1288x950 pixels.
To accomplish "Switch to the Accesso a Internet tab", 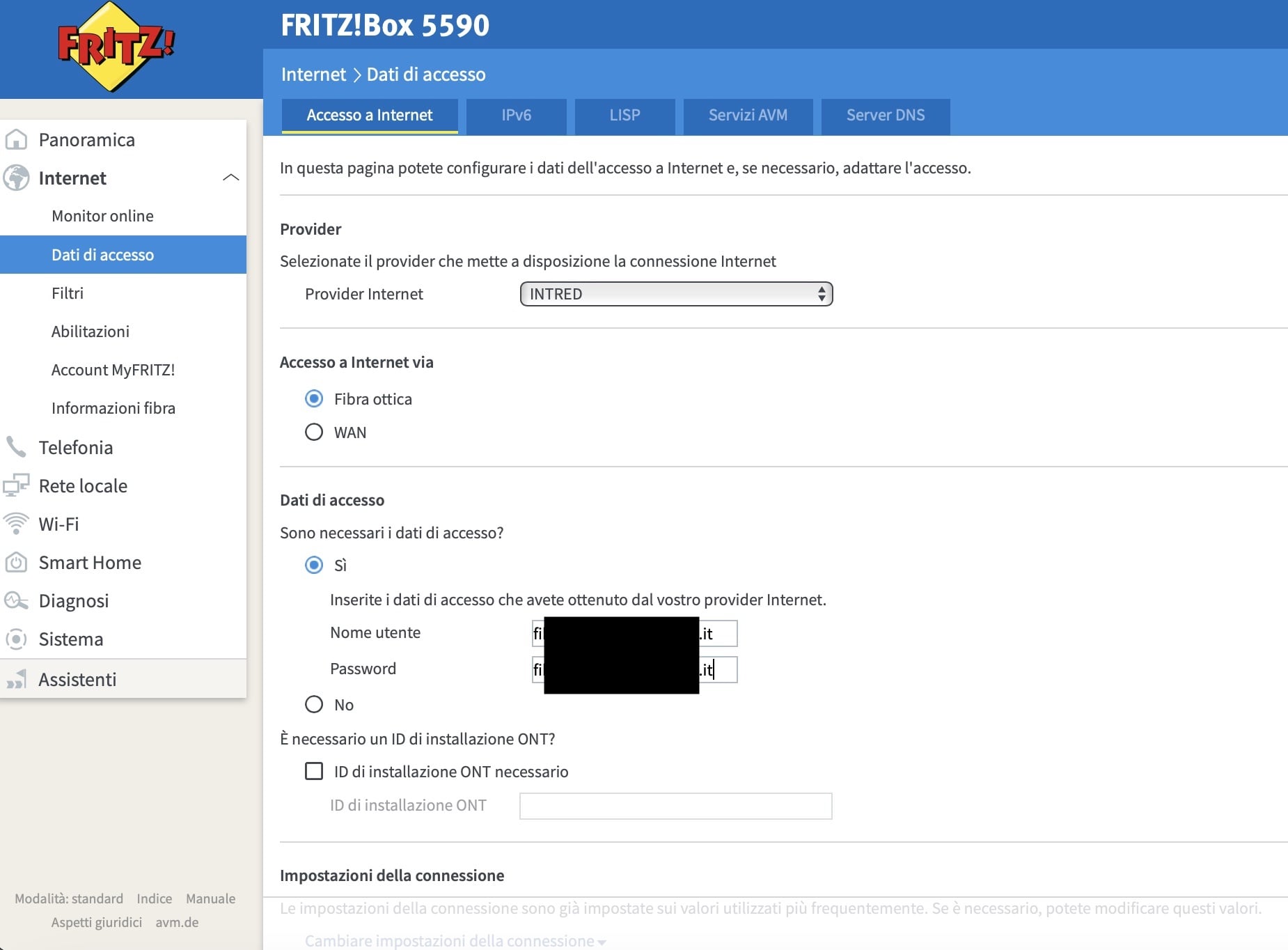I will point(370,116).
